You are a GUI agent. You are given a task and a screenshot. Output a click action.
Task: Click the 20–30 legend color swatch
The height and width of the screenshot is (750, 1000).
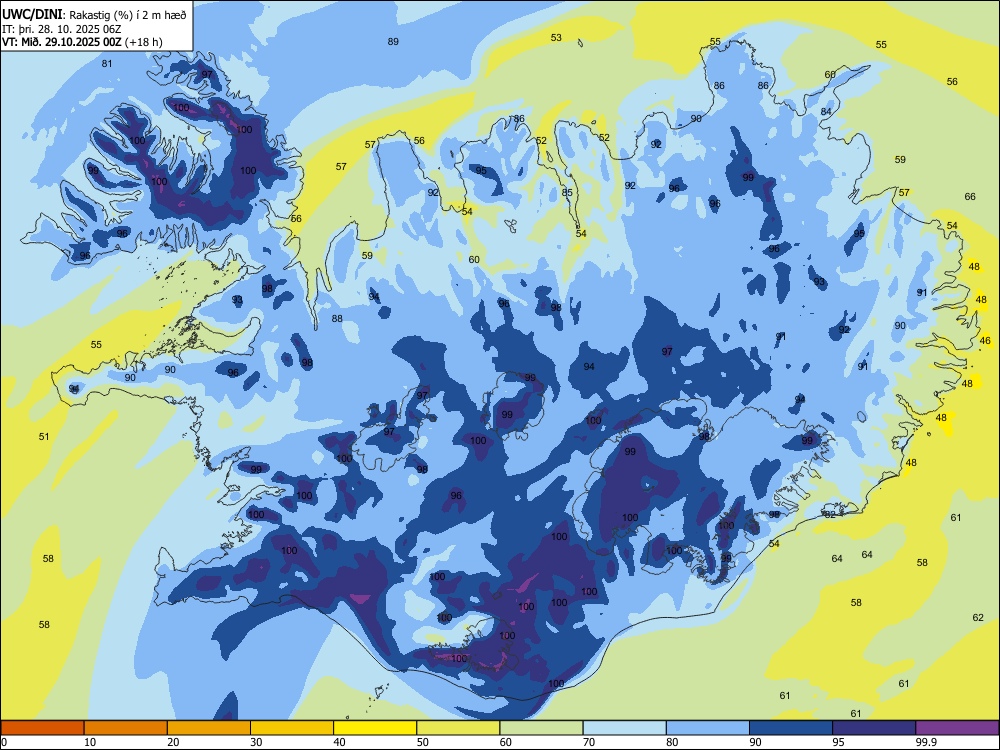pos(209,728)
